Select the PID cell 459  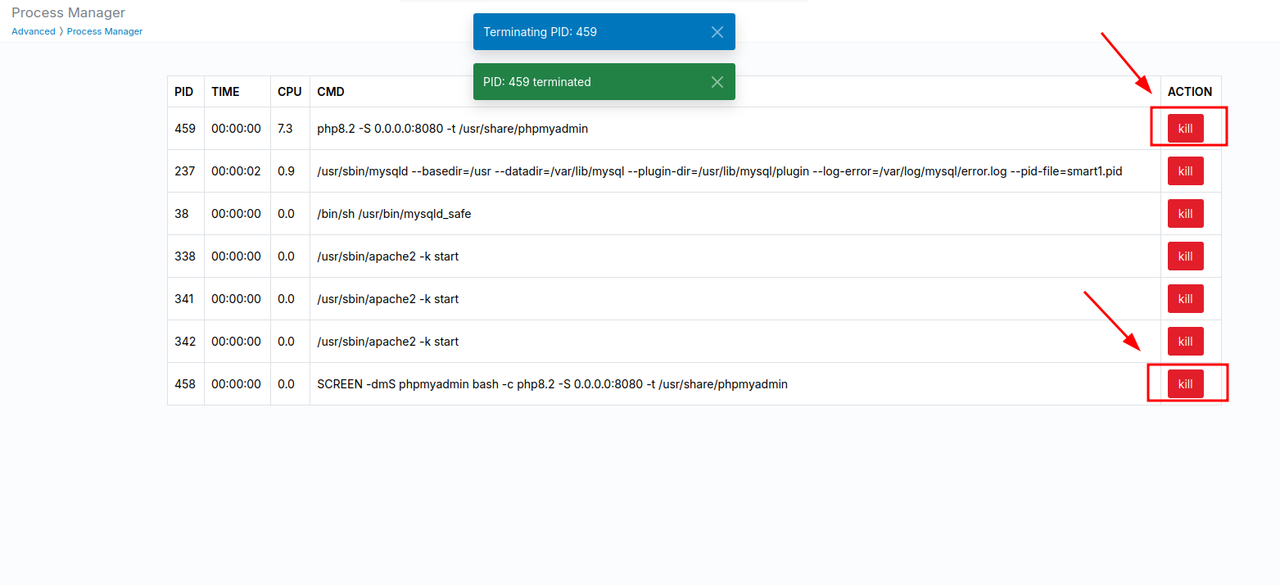tap(185, 129)
